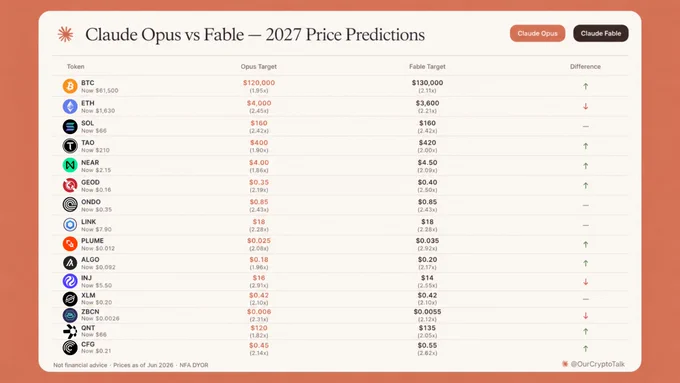The width and height of the screenshot is (680, 383).
Task: Select the purple INJ token icon
Action: 70,281
